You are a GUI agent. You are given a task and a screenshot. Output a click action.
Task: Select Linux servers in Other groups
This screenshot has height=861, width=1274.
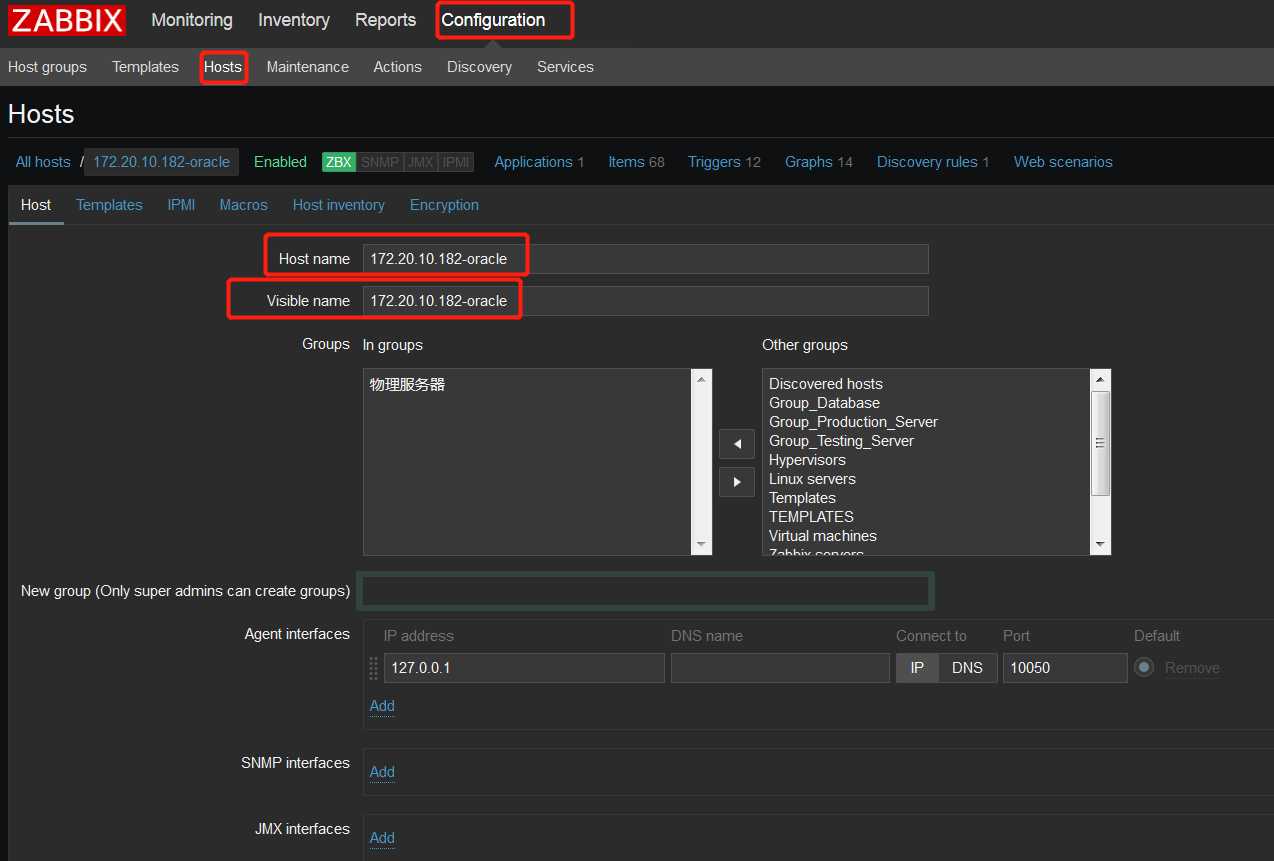812,479
